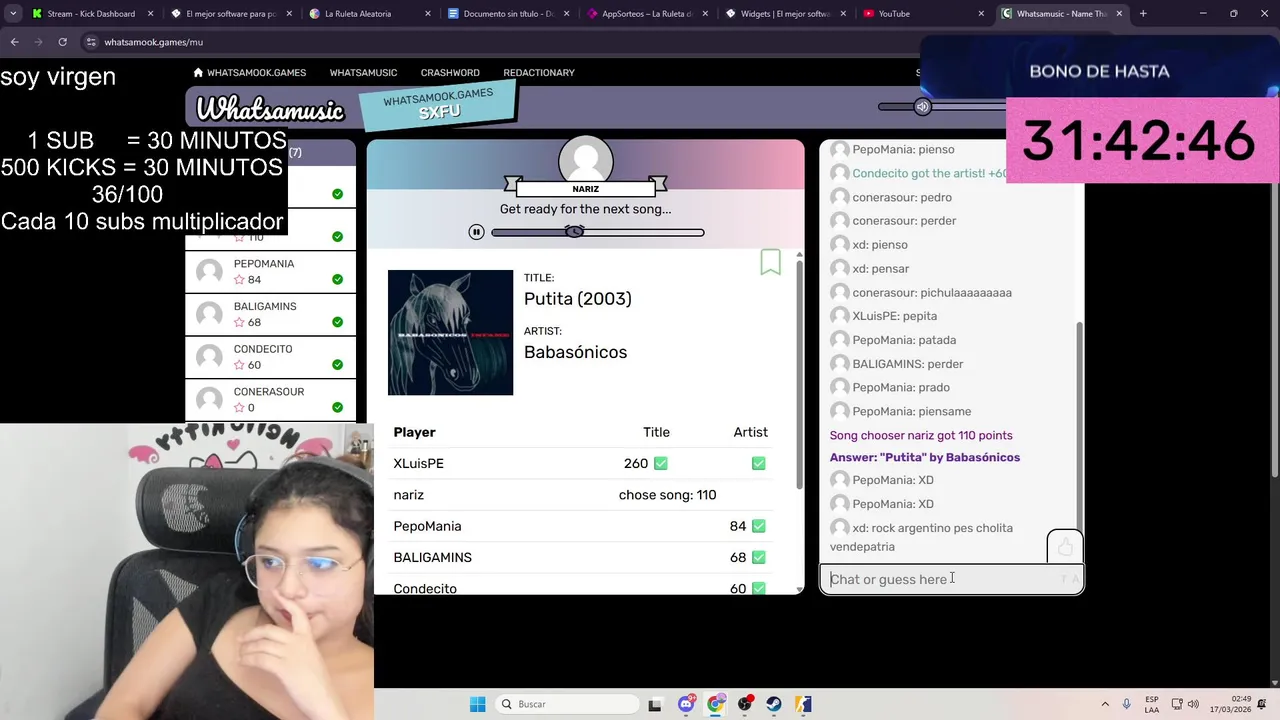Pause the song with the pause button
The height and width of the screenshot is (720, 1280).
click(x=476, y=232)
